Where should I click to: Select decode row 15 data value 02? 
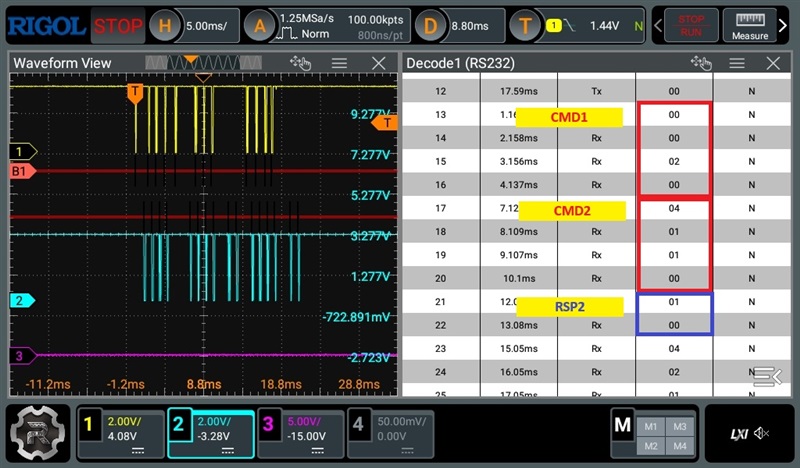click(674, 161)
